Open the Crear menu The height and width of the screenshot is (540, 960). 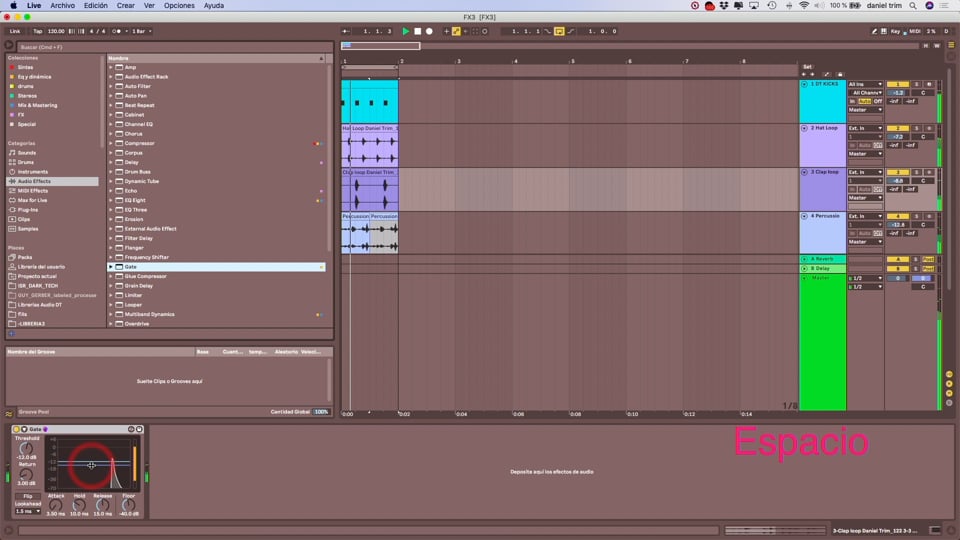tap(126, 6)
